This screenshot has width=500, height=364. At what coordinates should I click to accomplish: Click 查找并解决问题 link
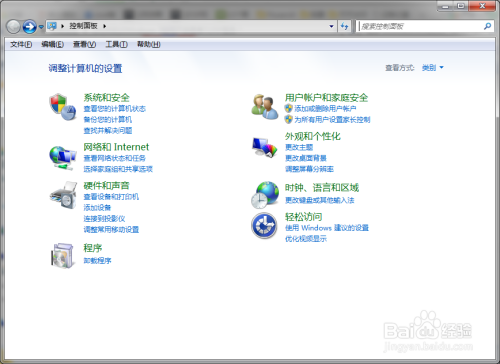point(108,131)
